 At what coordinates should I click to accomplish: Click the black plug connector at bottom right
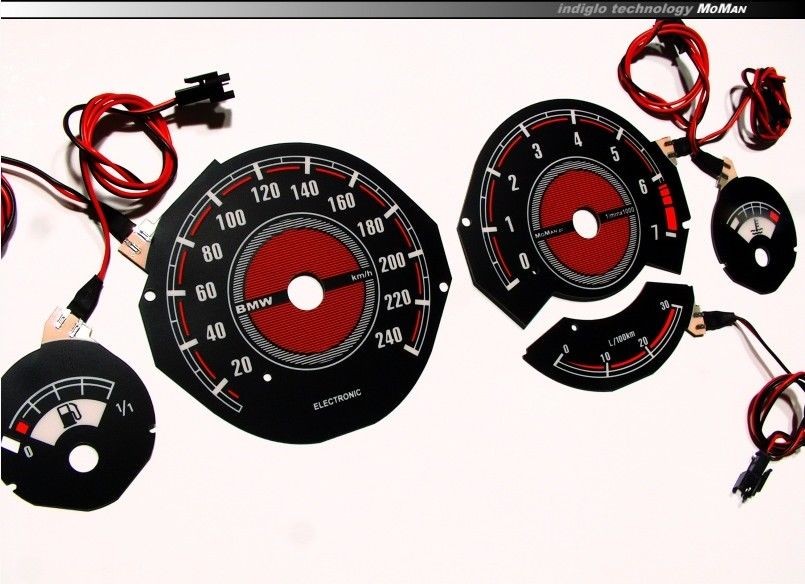click(x=752, y=476)
